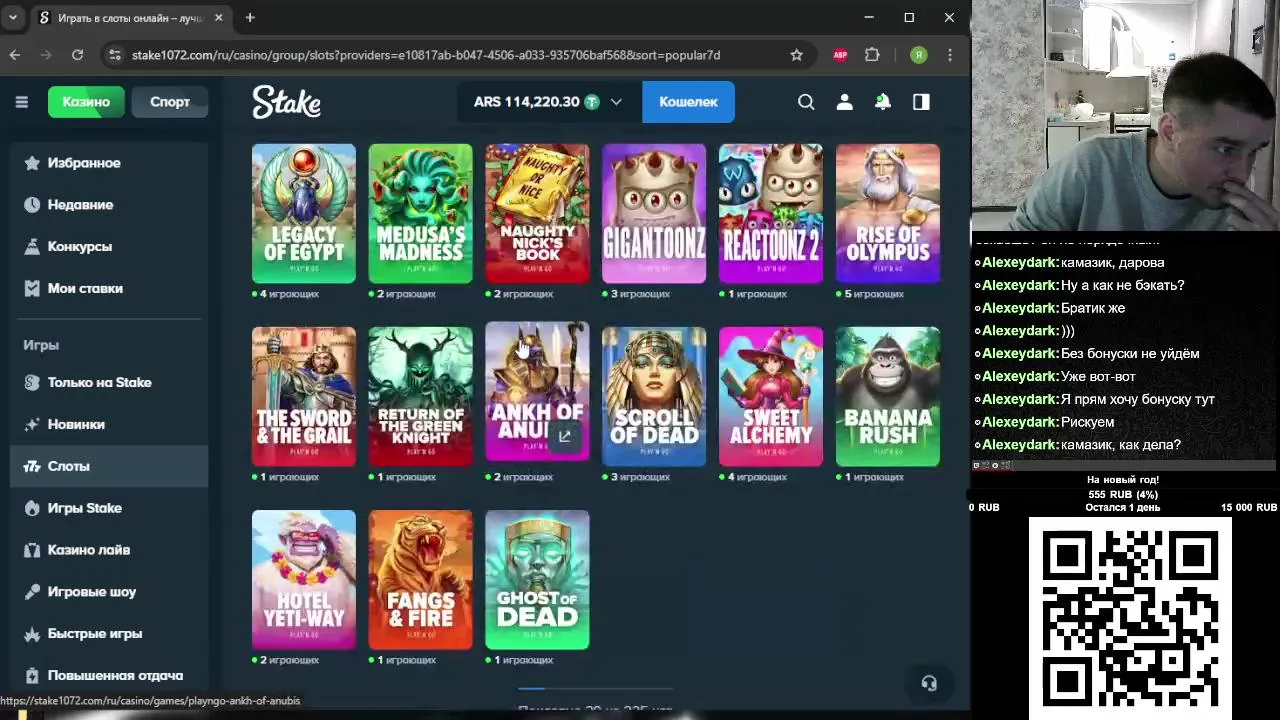Open Naughty Nick's Book slot
This screenshot has height=720, width=1280.
[537, 213]
